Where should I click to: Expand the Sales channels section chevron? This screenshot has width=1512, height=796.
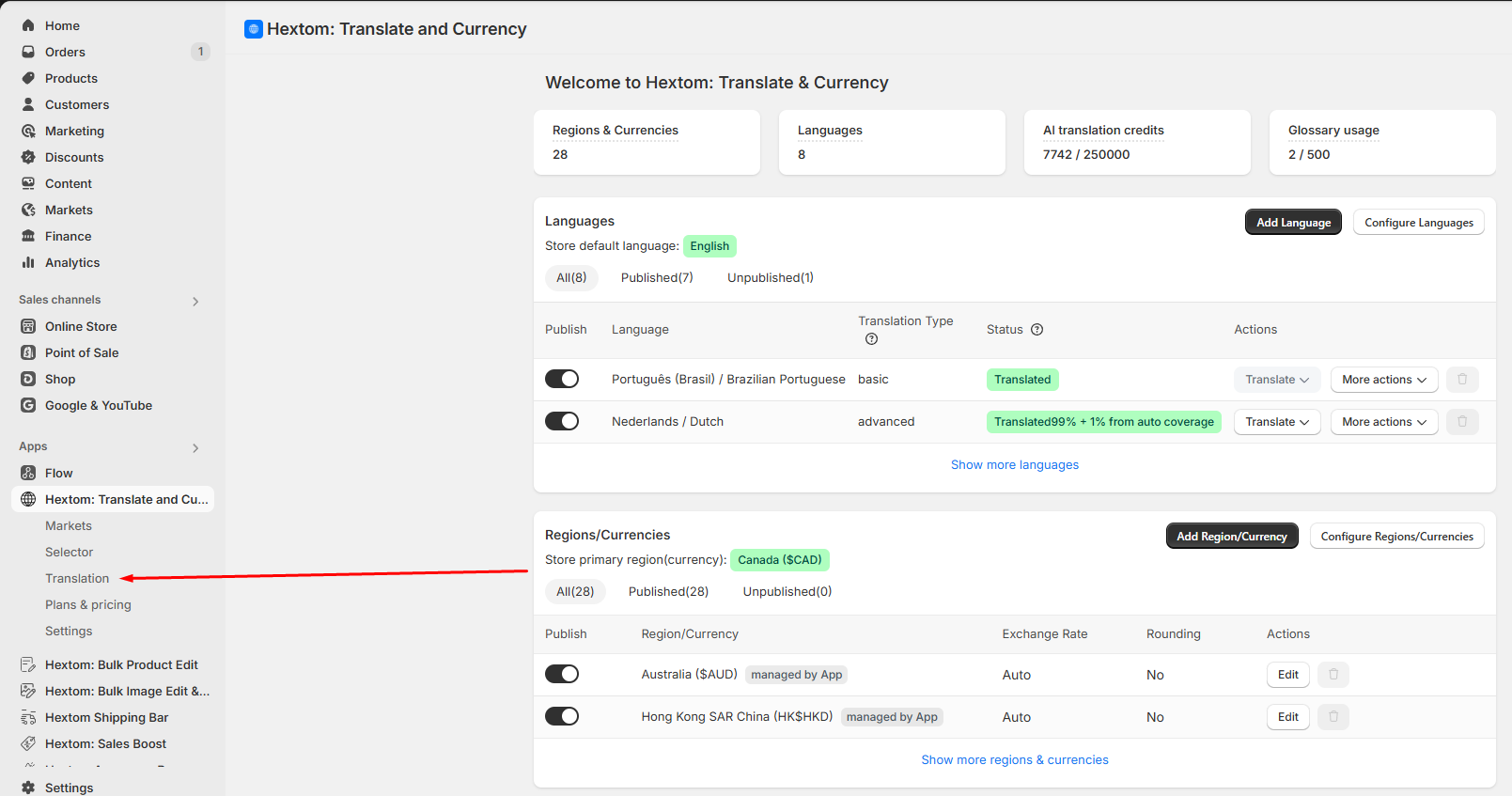tap(195, 302)
